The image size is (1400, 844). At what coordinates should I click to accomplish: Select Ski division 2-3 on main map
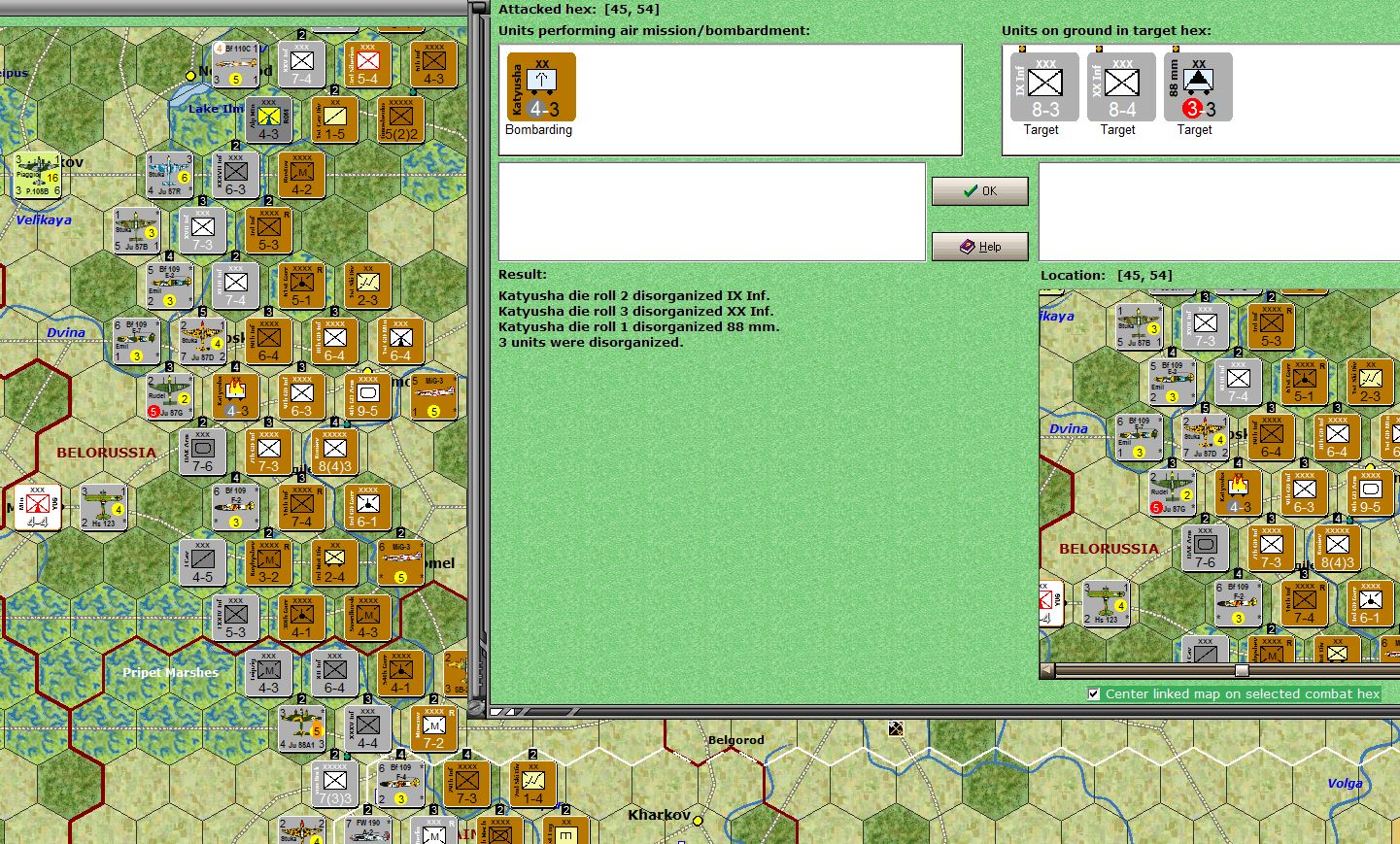pos(368,286)
